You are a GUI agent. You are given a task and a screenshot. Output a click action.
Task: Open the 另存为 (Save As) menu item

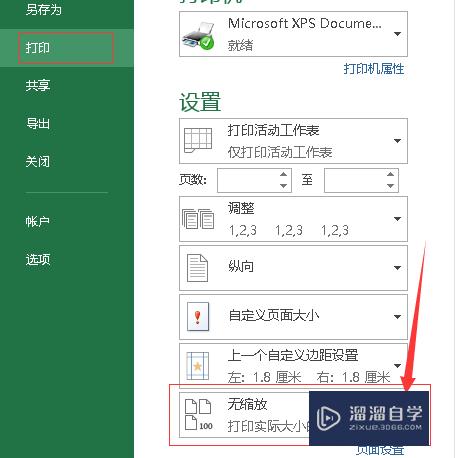pyautogui.click(x=44, y=9)
